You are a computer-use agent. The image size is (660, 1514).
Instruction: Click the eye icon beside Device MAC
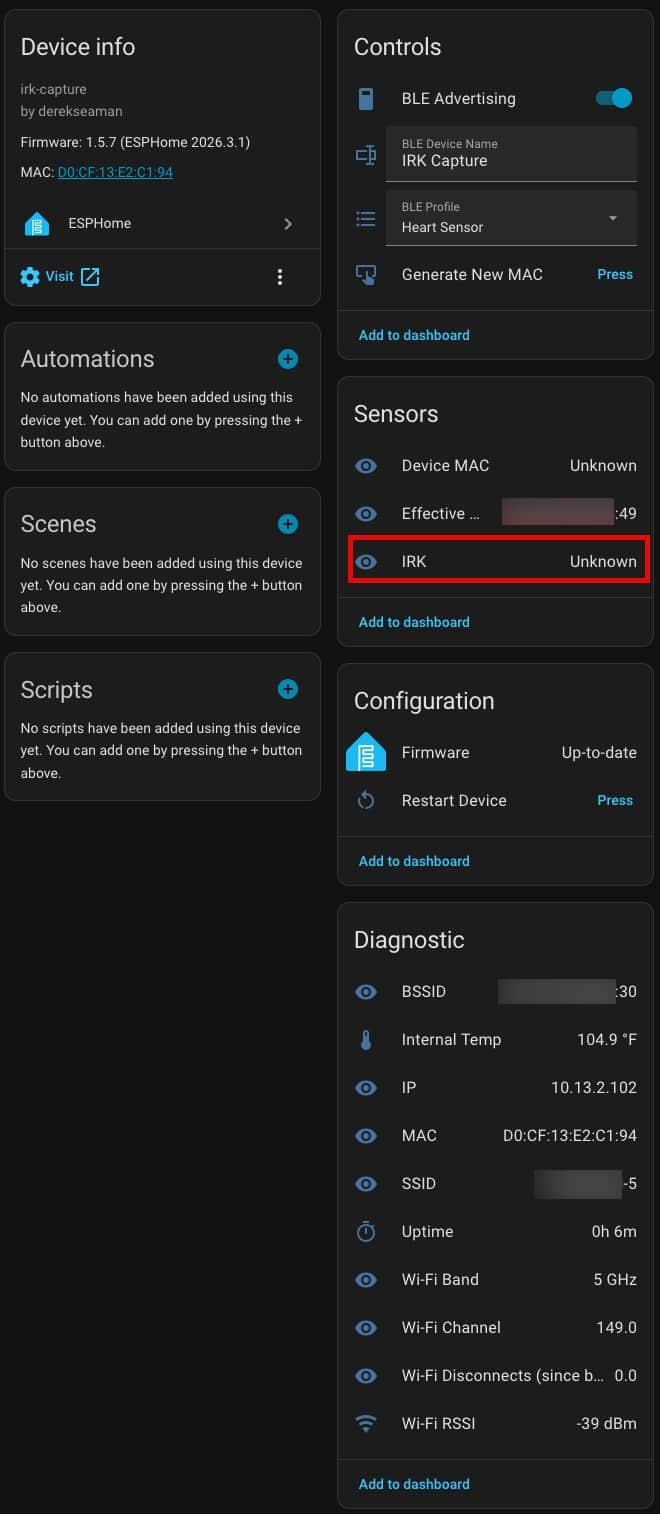[x=366, y=466]
